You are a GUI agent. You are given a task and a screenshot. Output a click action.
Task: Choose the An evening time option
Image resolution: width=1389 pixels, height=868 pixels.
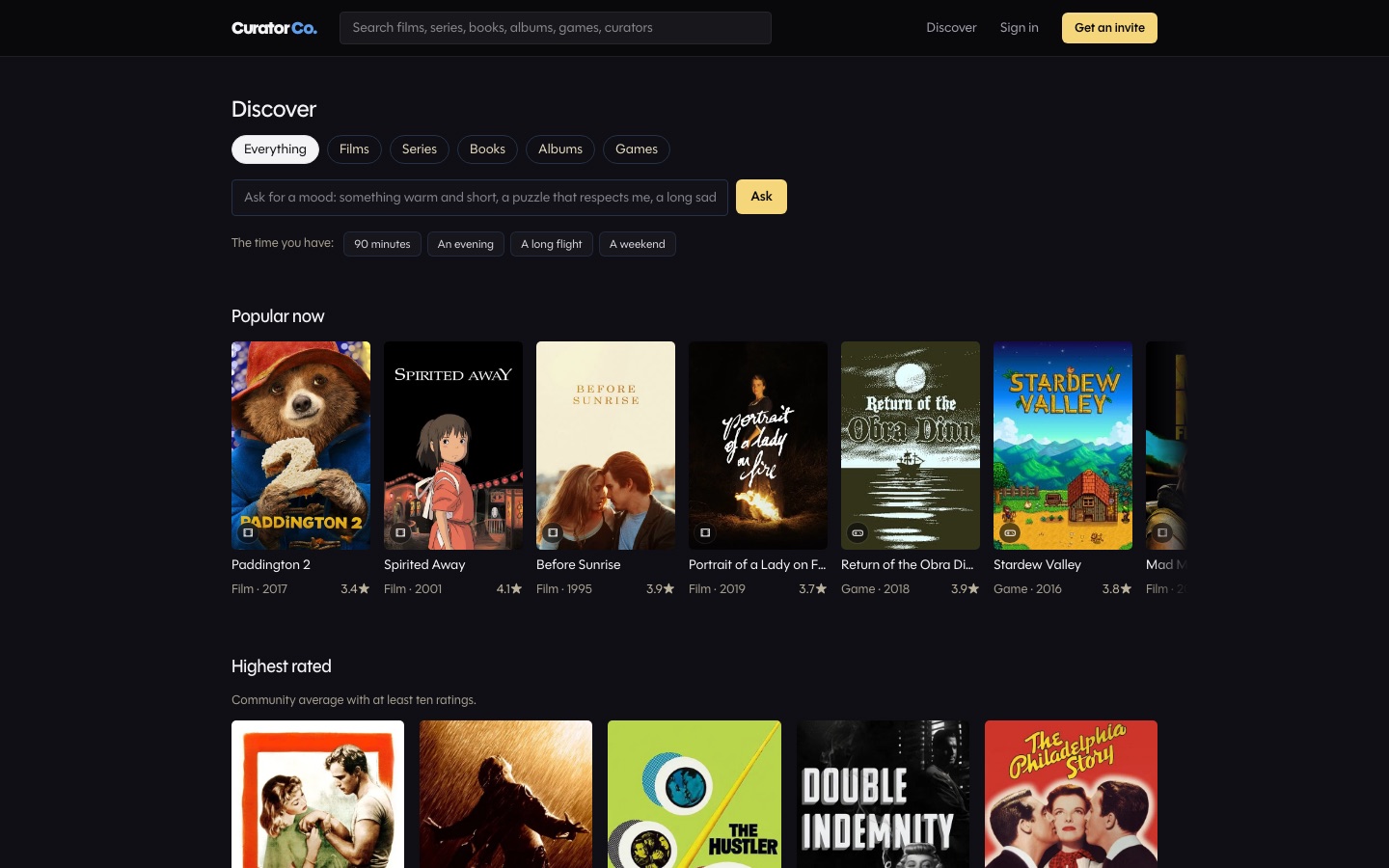pos(465,244)
